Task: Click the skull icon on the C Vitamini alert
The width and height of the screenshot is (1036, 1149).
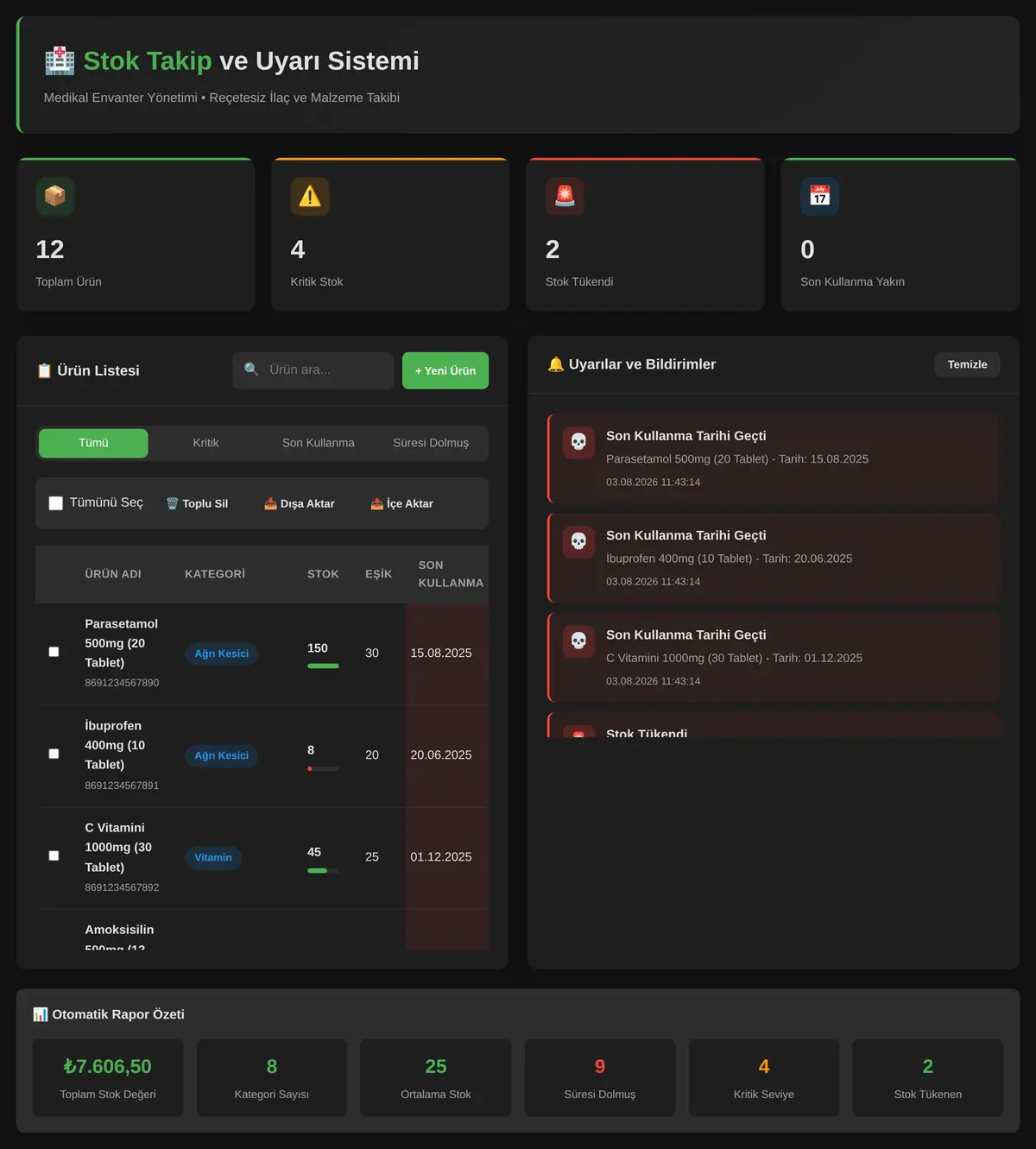Action: pos(578,641)
